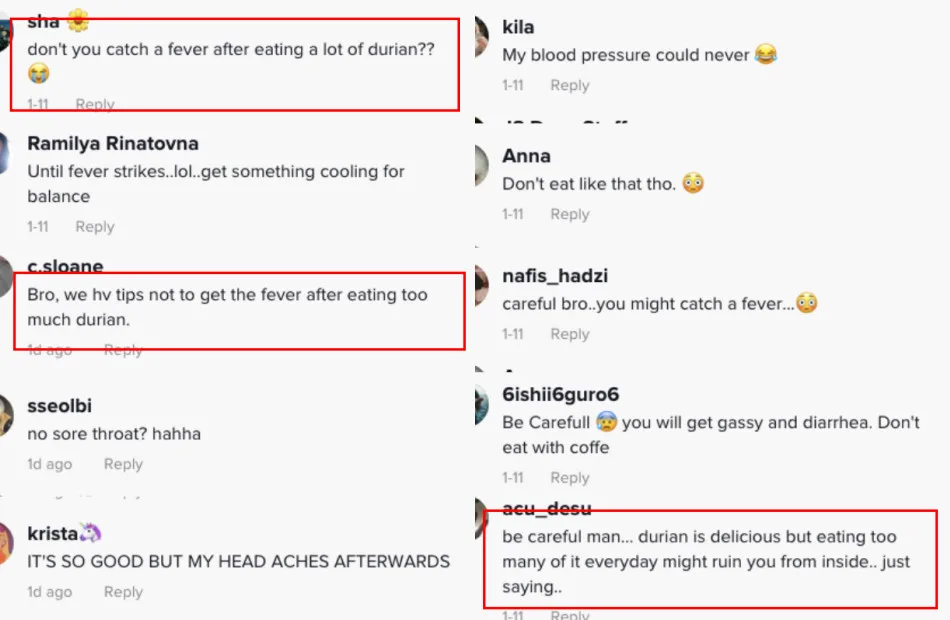The image size is (950, 620).
Task: Reply to nafis_hadzi's fever comment
Action: [569, 334]
